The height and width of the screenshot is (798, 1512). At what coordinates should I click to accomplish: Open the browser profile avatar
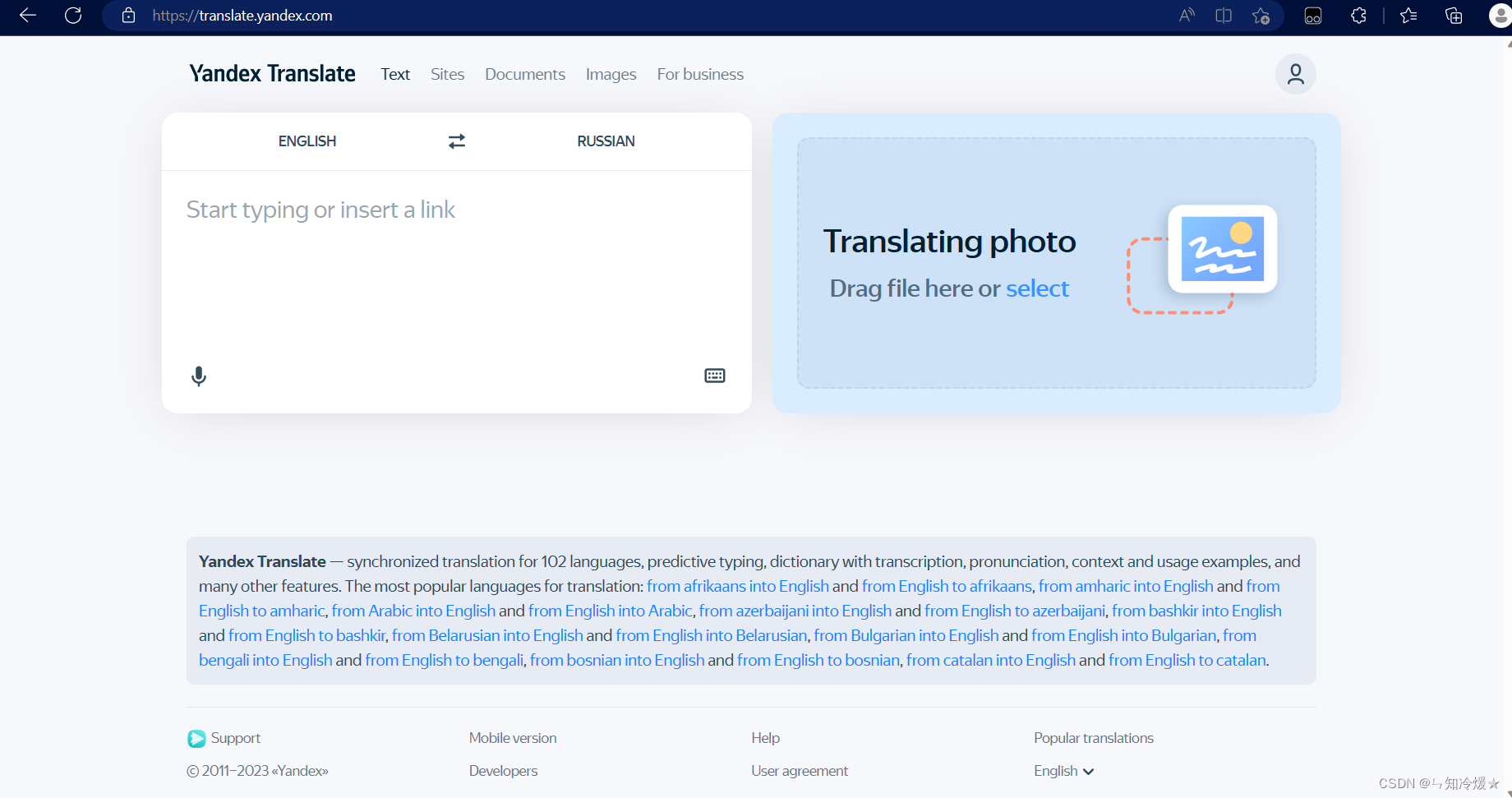1500,16
